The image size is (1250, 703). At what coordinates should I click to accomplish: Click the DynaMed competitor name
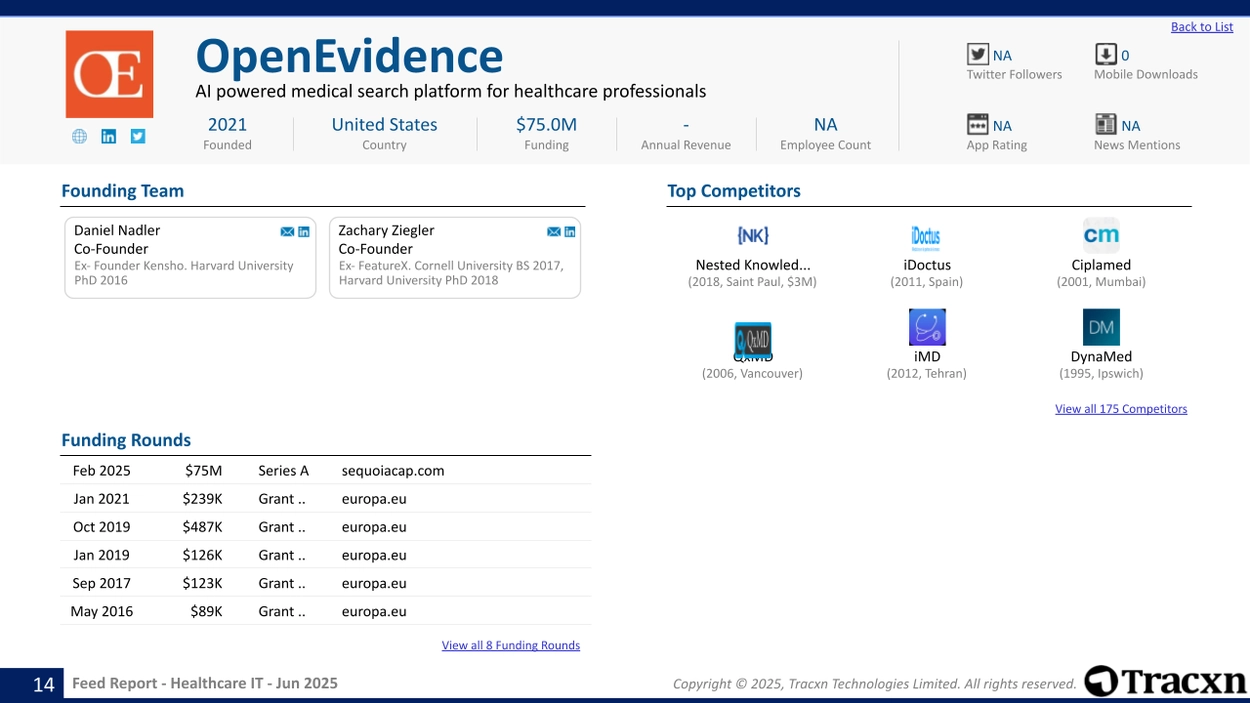click(1101, 356)
